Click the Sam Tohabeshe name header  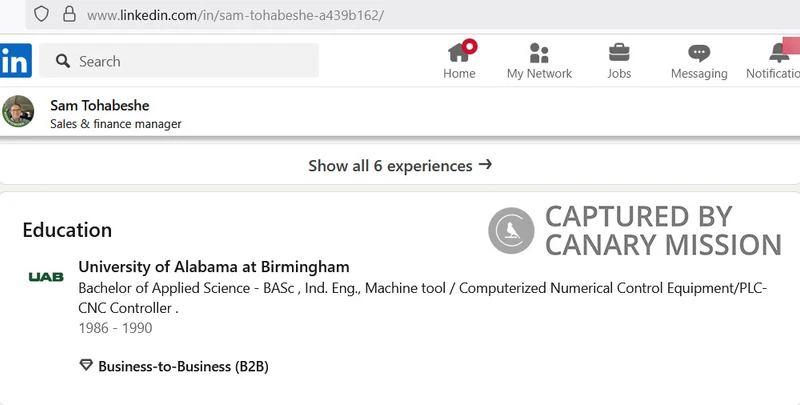(99, 106)
